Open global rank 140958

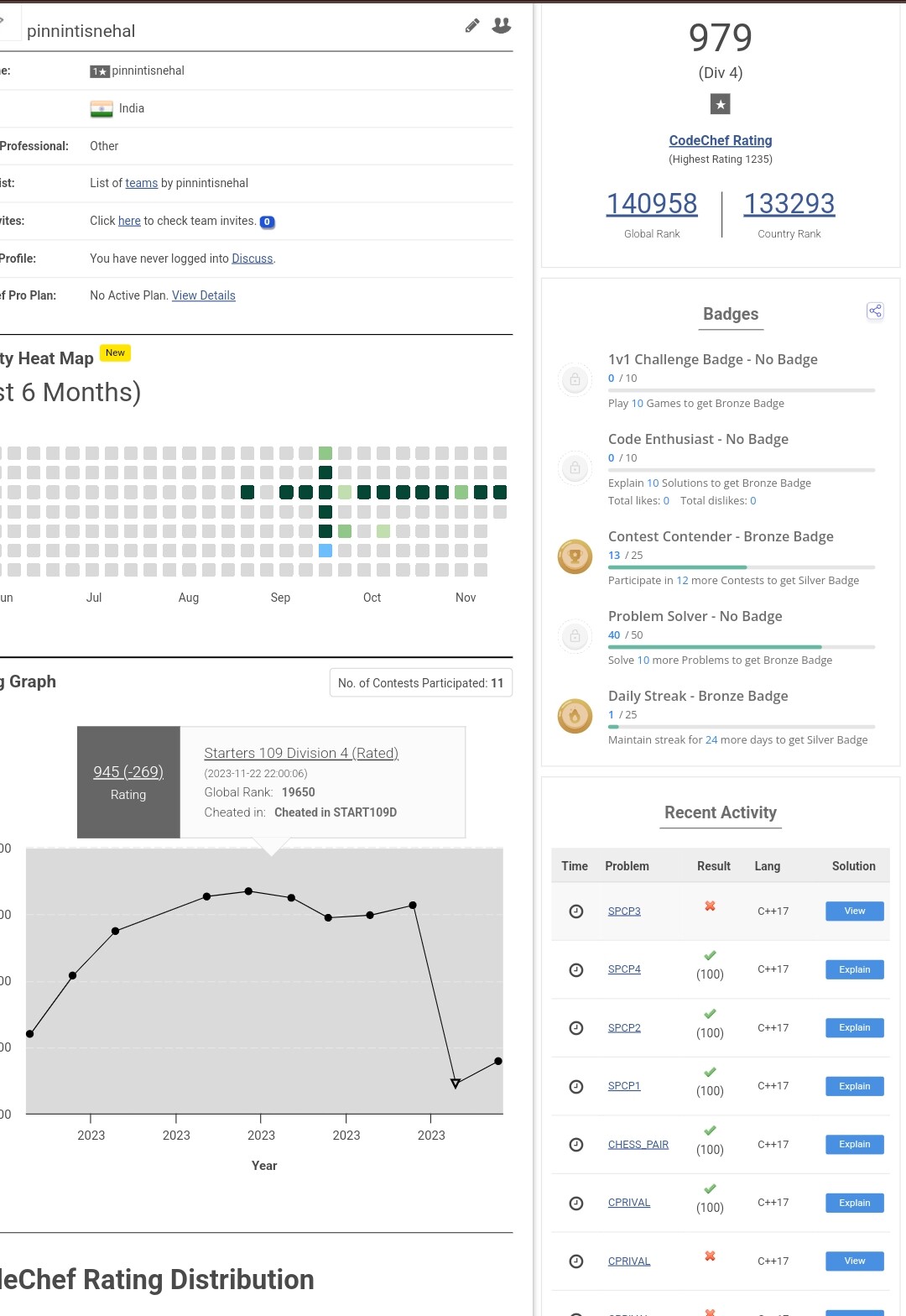(652, 204)
